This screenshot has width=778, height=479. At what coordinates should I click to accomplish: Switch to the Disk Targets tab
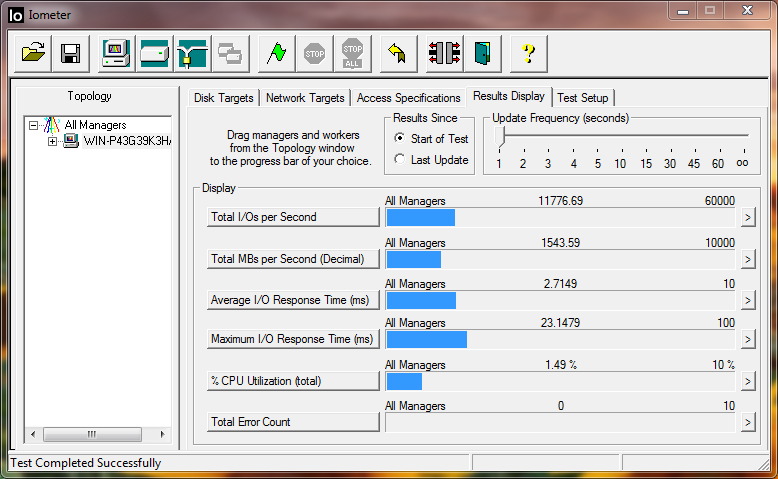coord(224,98)
